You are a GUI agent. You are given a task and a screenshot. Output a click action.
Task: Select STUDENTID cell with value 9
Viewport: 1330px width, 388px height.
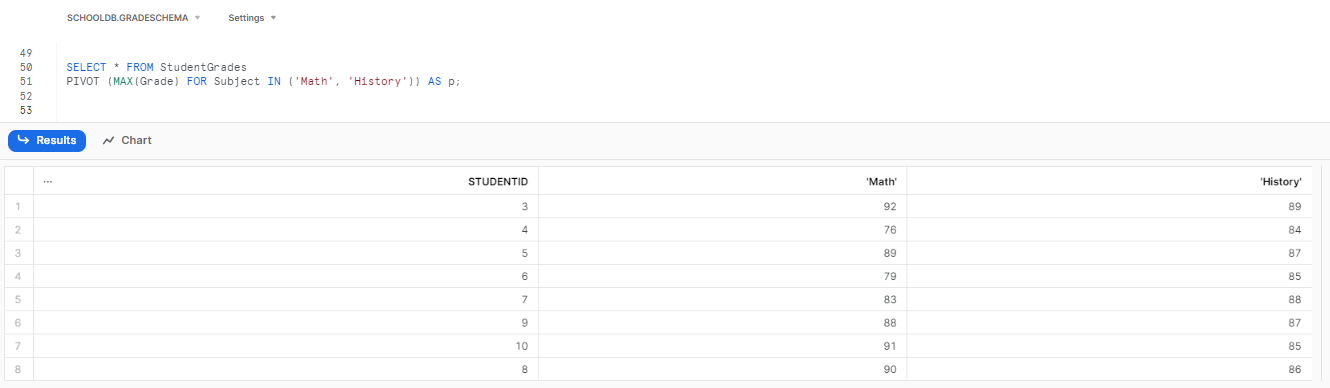coord(286,323)
